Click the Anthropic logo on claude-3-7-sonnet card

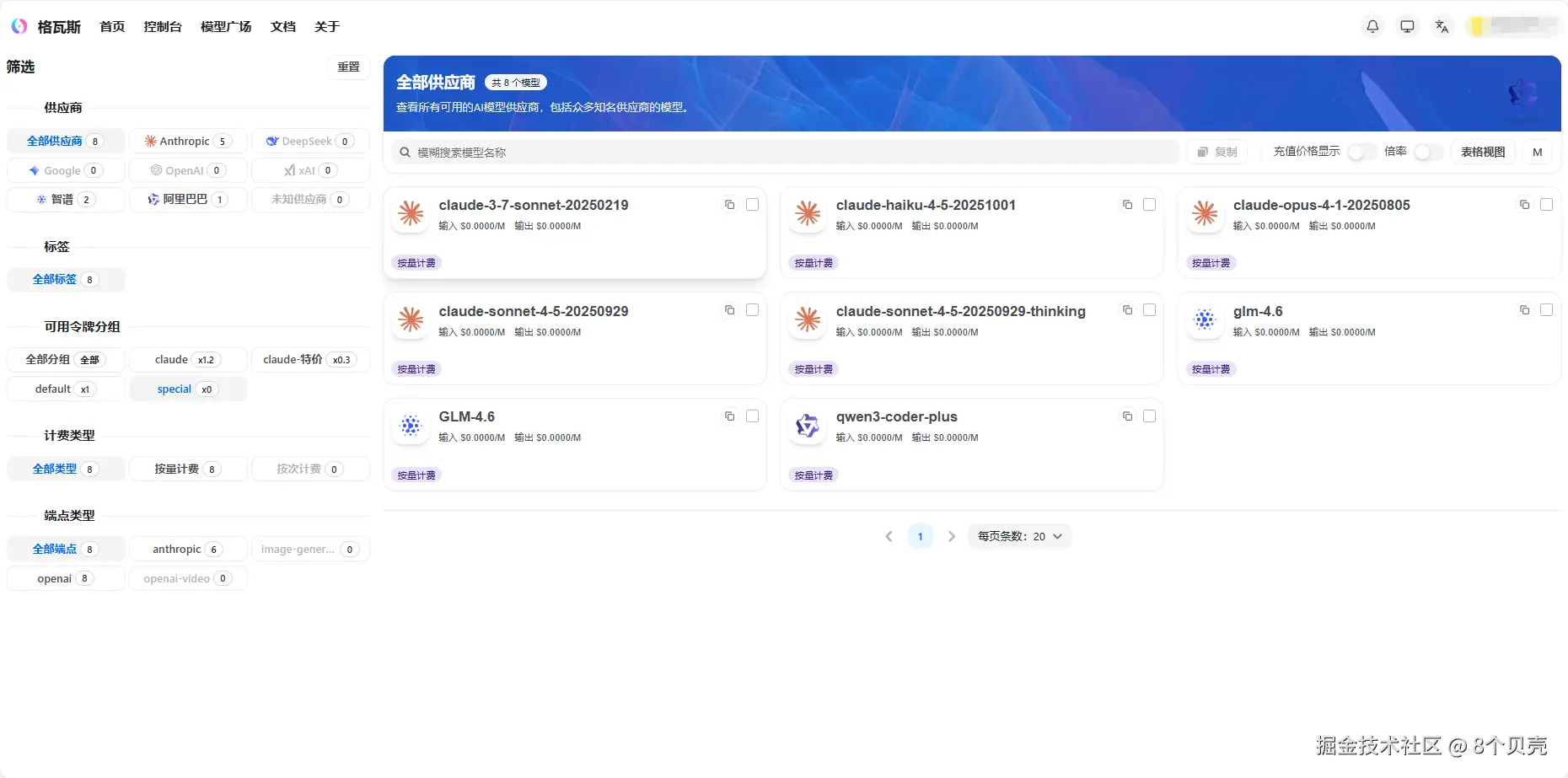click(411, 213)
